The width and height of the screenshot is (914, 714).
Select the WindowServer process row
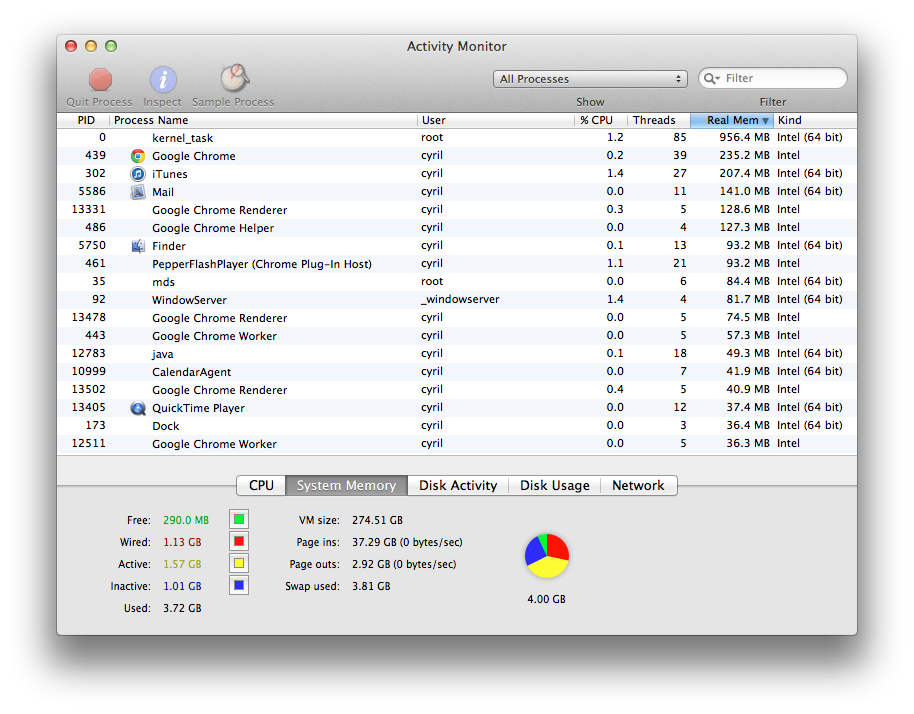point(457,300)
